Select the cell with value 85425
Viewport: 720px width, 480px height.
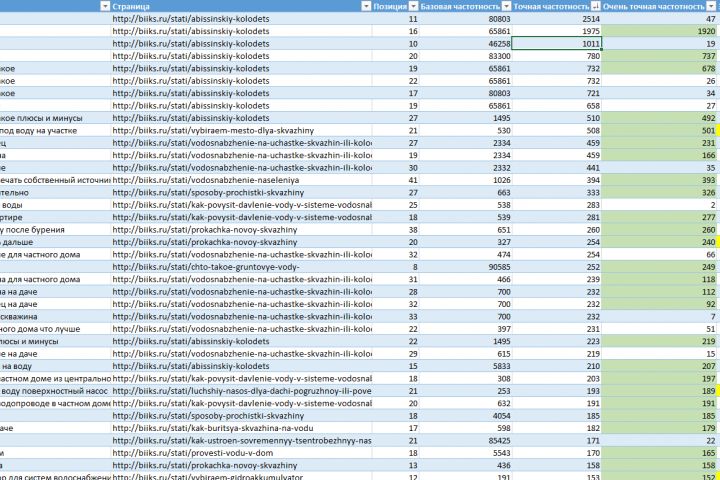click(x=465, y=440)
